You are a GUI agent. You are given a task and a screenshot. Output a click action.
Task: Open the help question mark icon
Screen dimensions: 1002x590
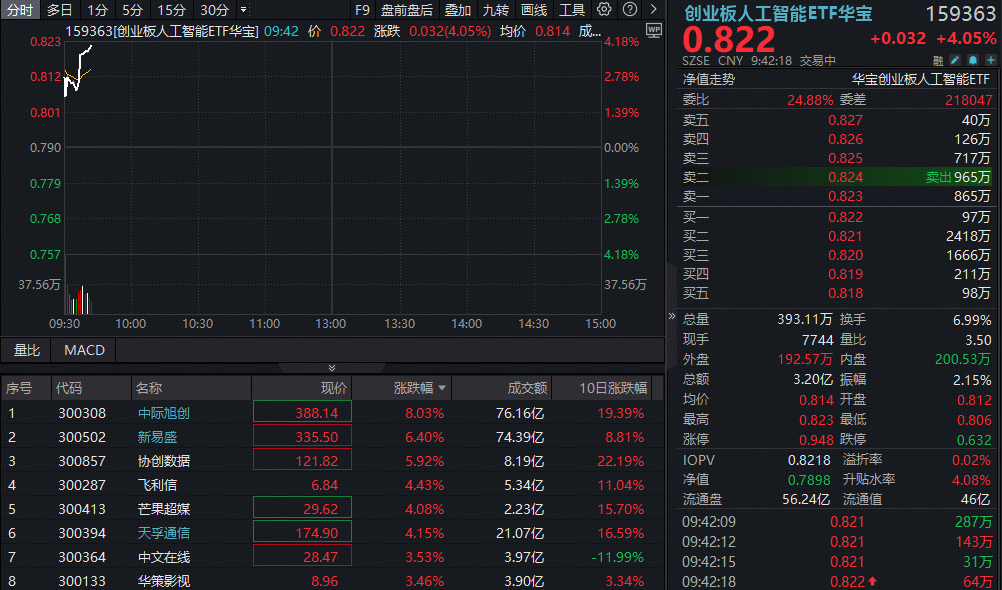click(x=630, y=10)
